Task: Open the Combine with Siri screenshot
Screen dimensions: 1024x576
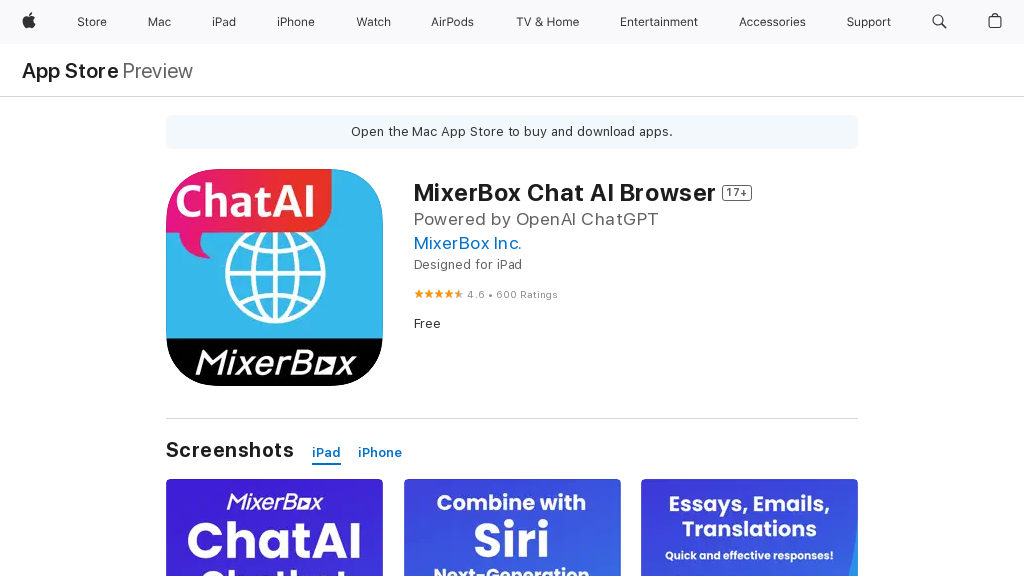Action: [512, 527]
